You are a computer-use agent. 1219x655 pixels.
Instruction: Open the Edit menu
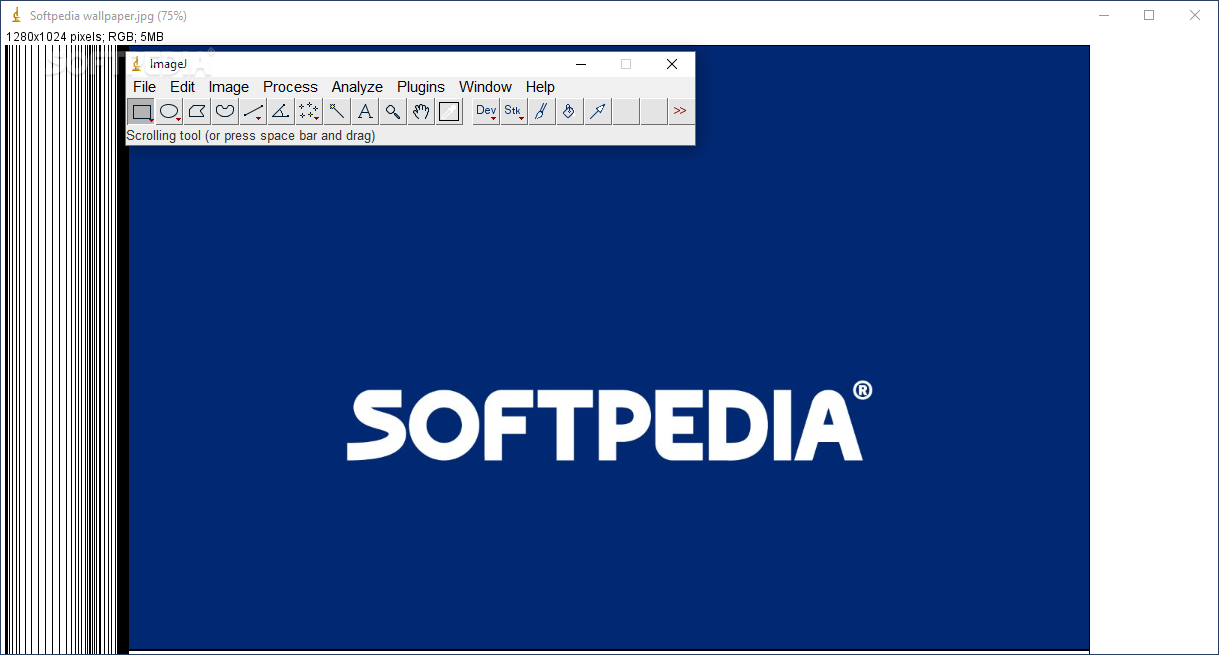coord(182,87)
